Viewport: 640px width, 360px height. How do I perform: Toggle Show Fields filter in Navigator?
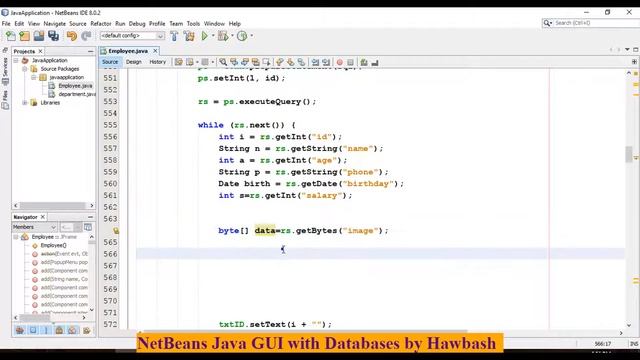[x=33, y=330]
